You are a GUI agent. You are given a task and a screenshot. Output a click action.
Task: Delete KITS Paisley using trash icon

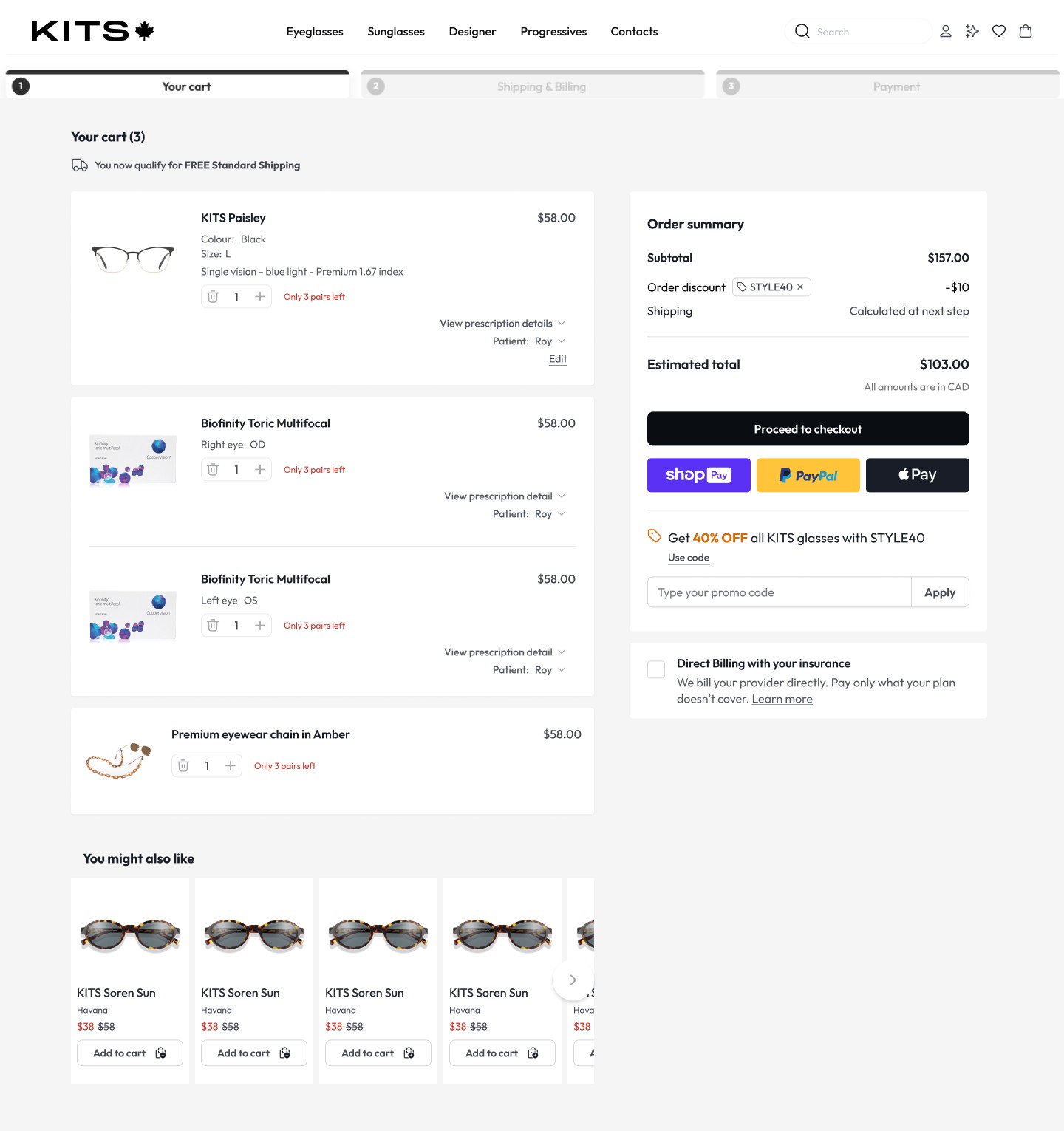[x=213, y=296]
